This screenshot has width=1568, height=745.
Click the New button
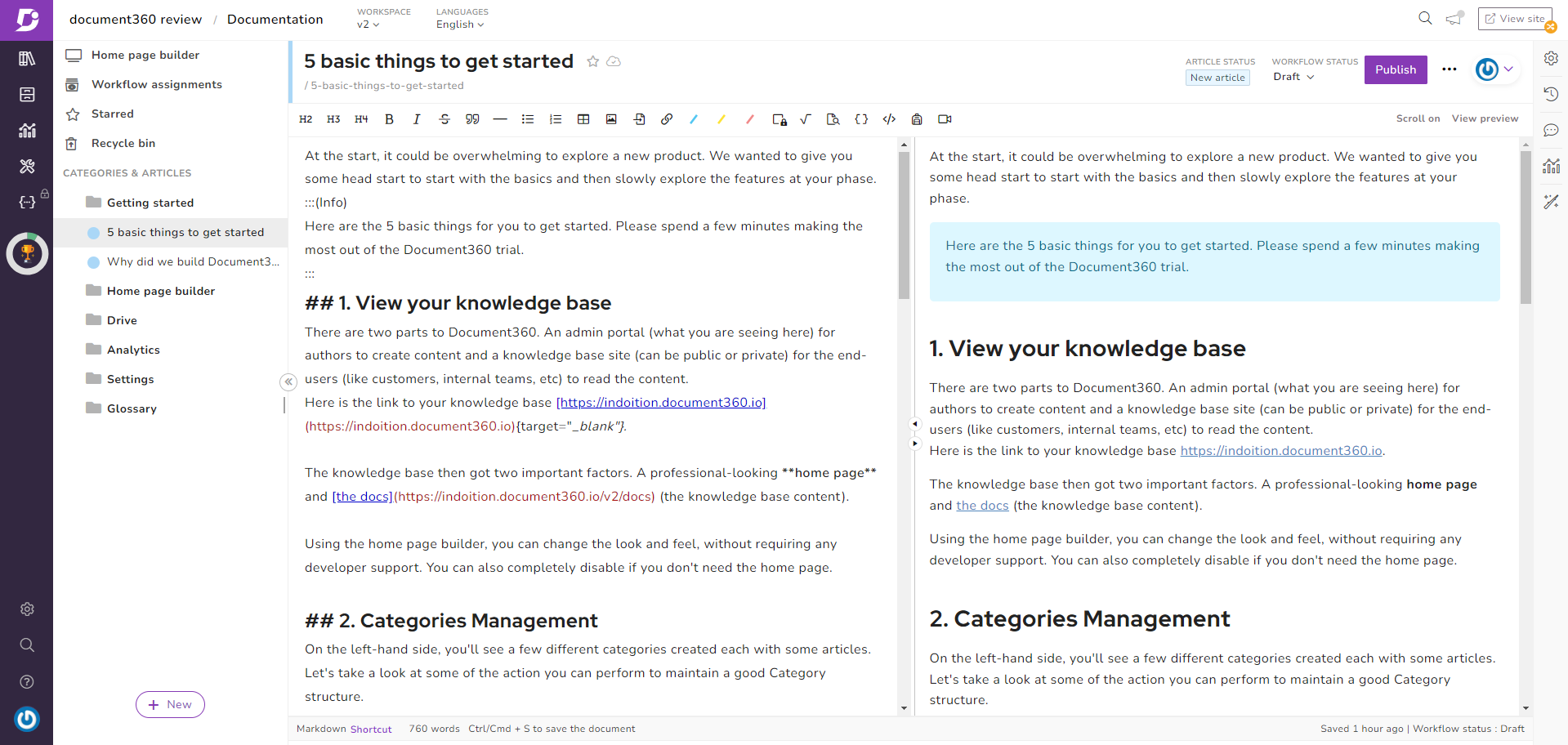170,704
